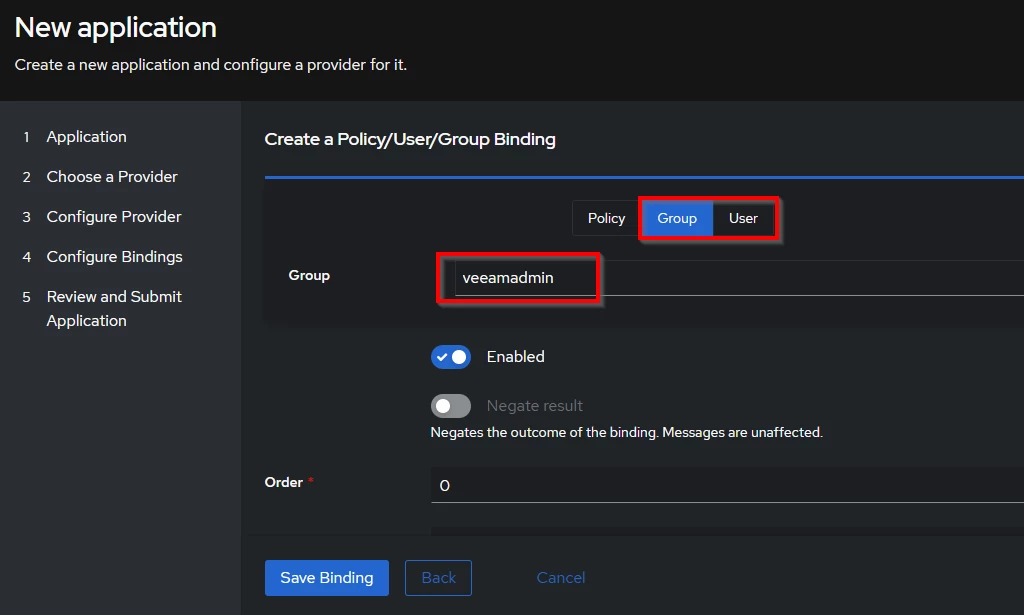This screenshot has width=1024, height=615.
Task: Click the Order input field
Action: (x=727, y=485)
